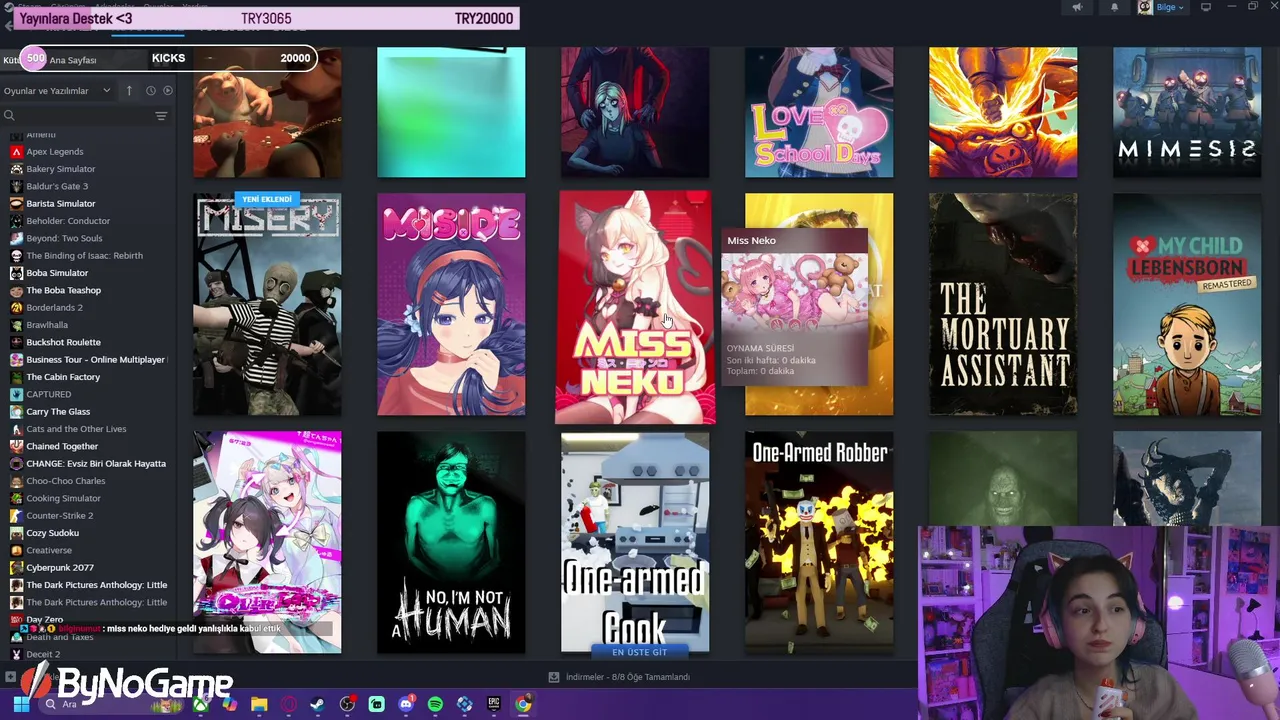1280x720 pixels.
Task: Open Google Chrome from the taskbar
Action: [523, 704]
